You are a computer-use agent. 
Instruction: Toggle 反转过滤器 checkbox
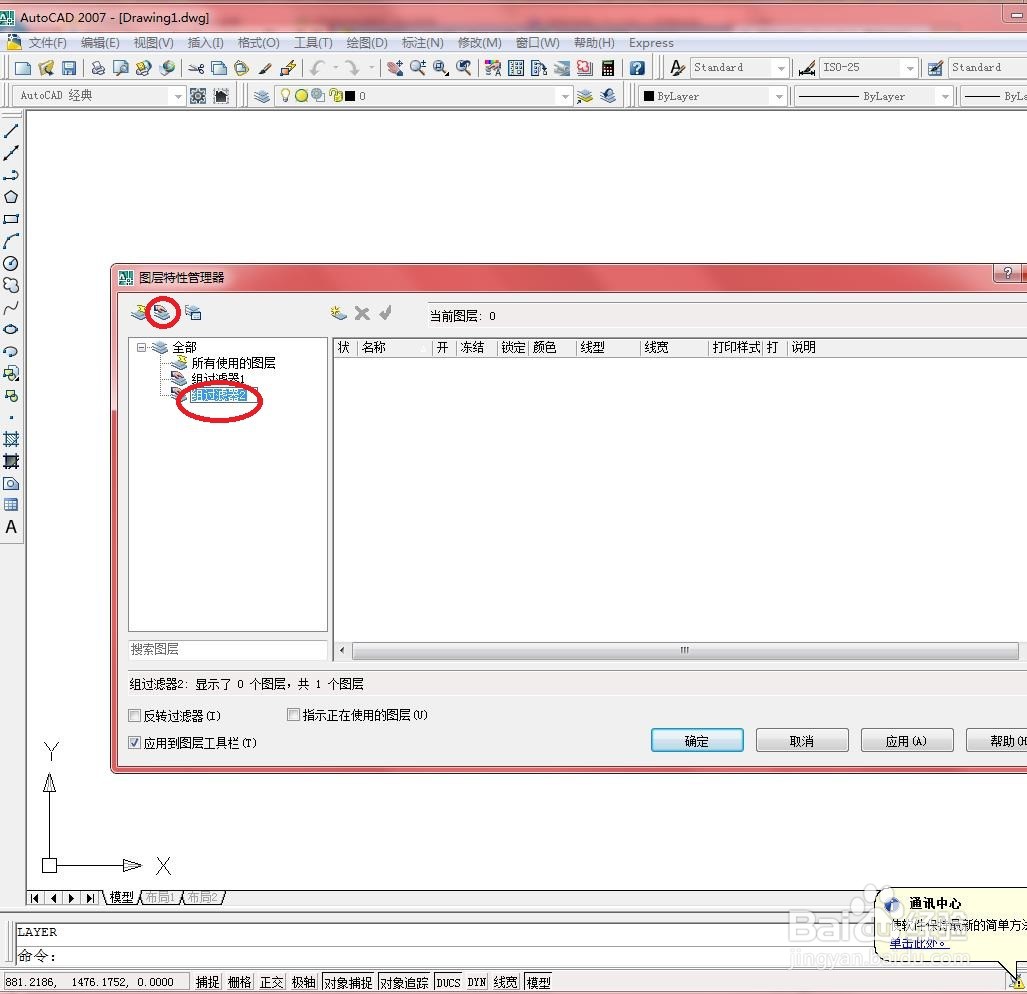(x=134, y=716)
